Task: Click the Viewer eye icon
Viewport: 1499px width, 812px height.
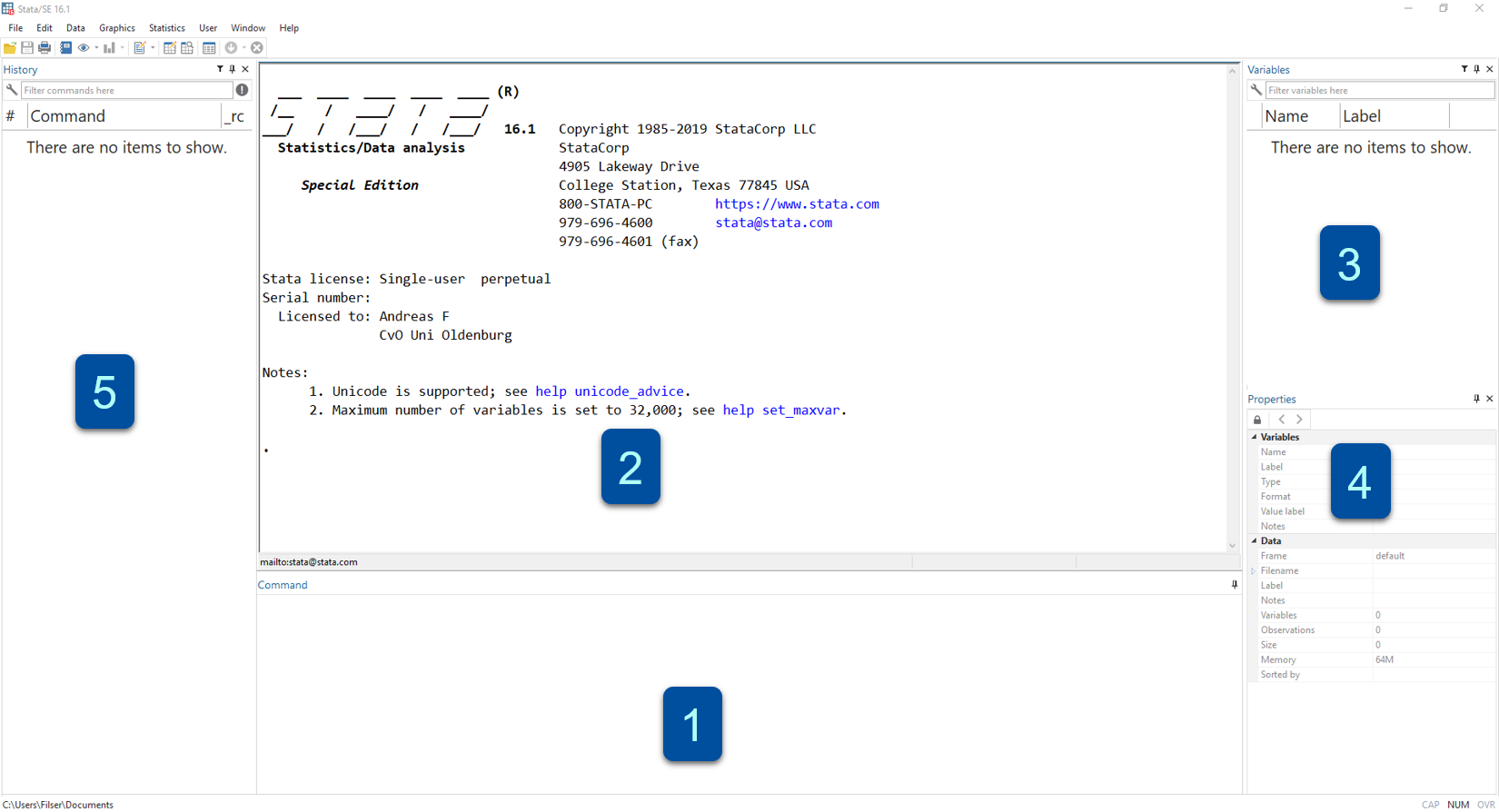Action: (84, 47)
